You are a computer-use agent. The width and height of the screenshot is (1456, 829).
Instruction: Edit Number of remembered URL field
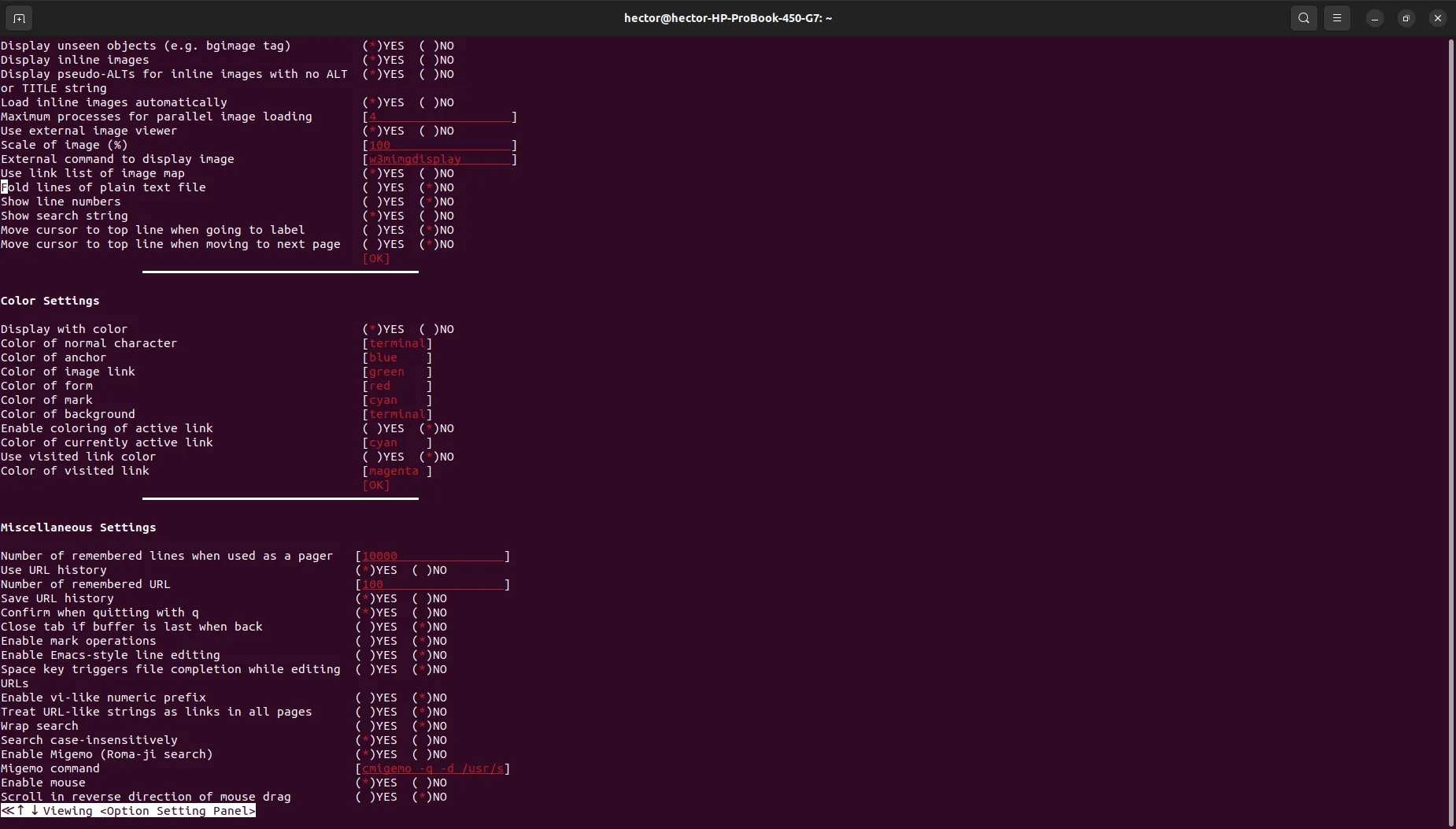[433, 584]
